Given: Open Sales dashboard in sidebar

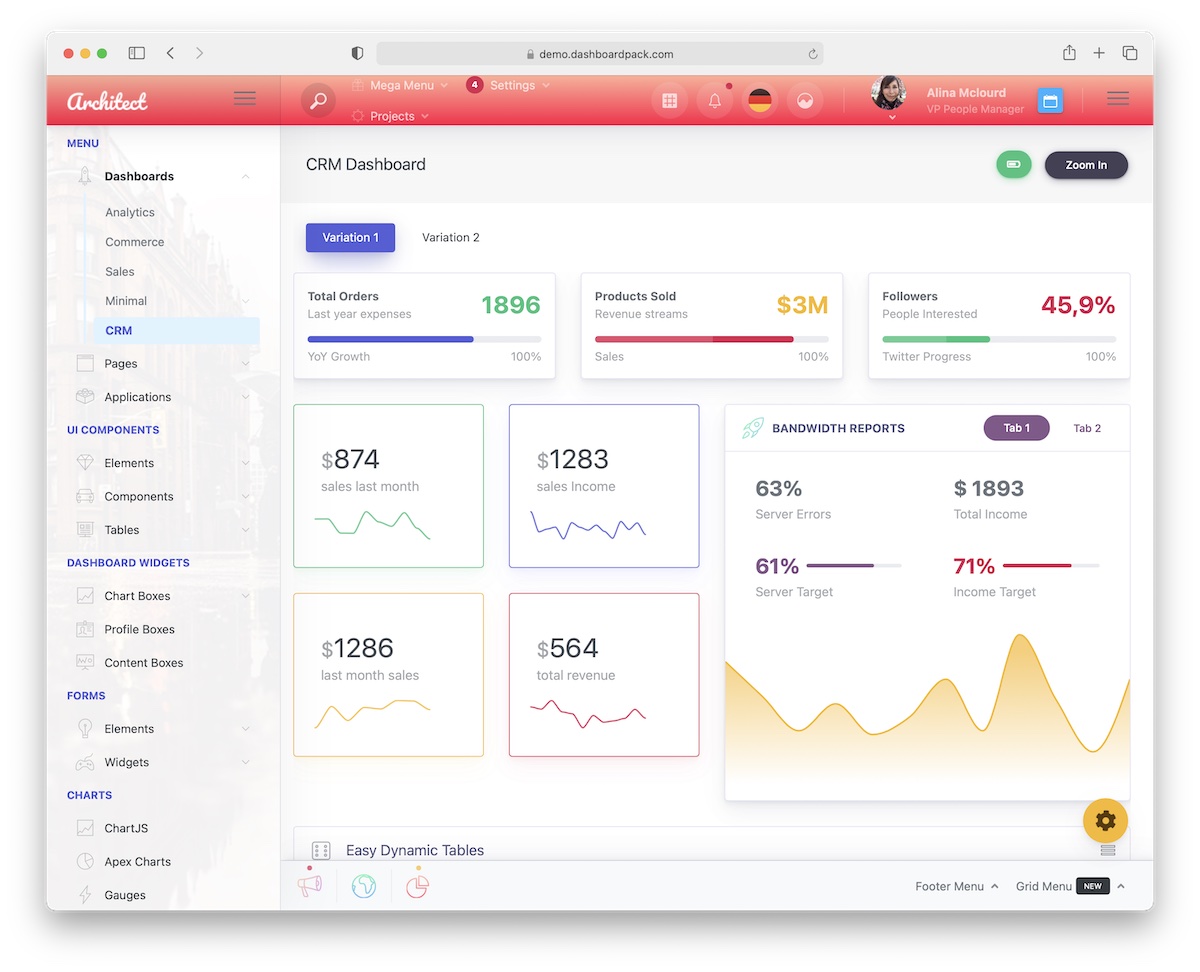Looking at the screenshot, I should [x=120, y=271].
